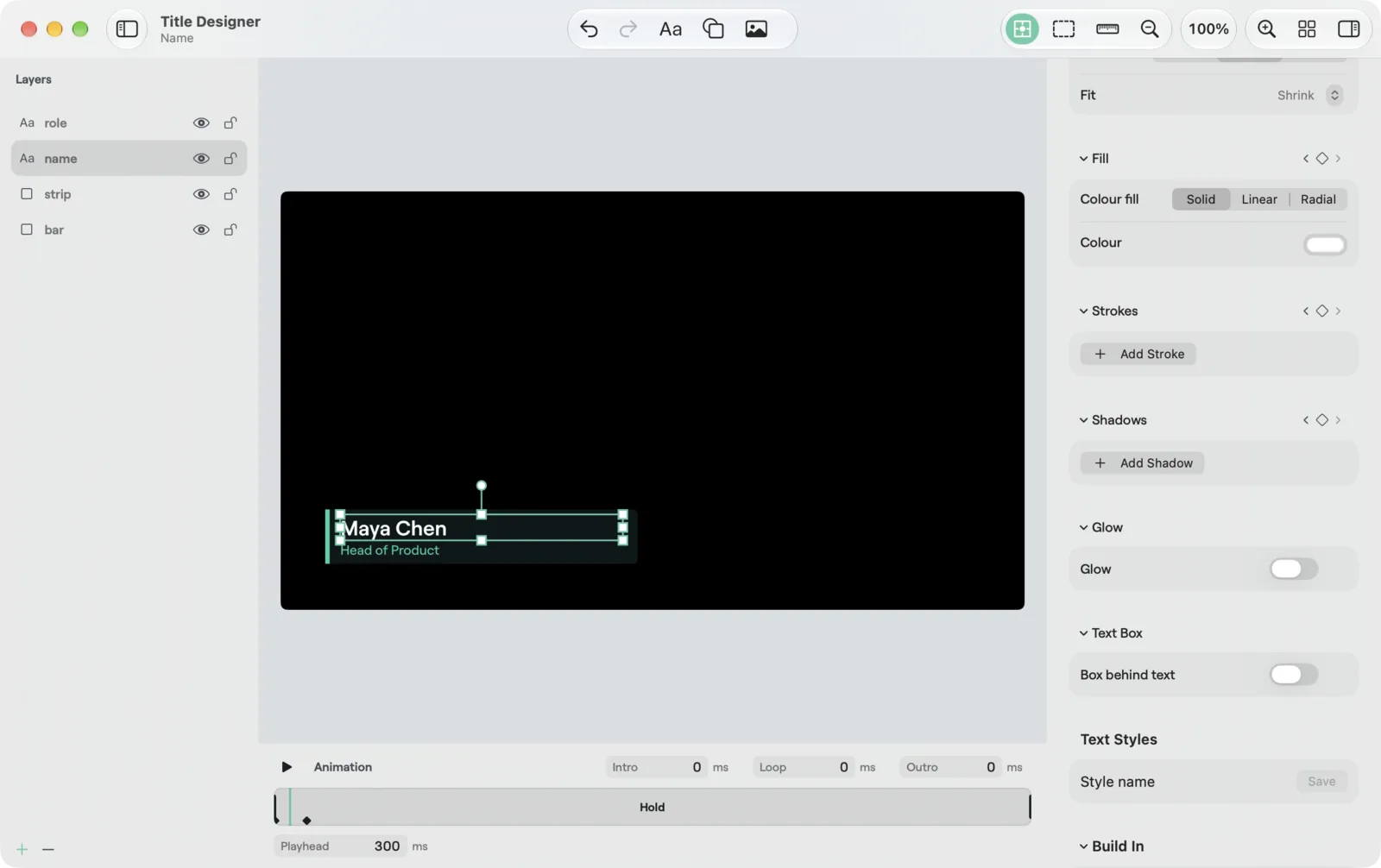Add a shape layer from toolbar
Image resolution: width=1381 pixels, height=868 pixels.
tap(714, 28)
